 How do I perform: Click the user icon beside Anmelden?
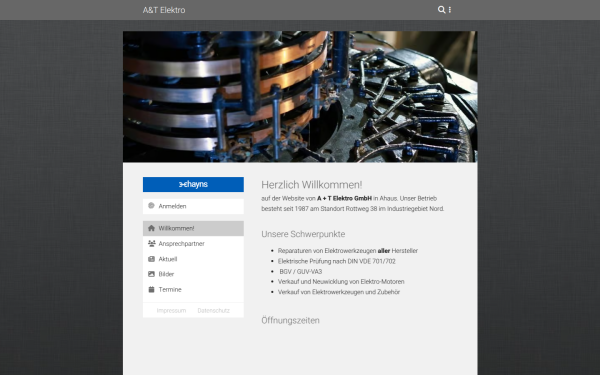(151, 206)
